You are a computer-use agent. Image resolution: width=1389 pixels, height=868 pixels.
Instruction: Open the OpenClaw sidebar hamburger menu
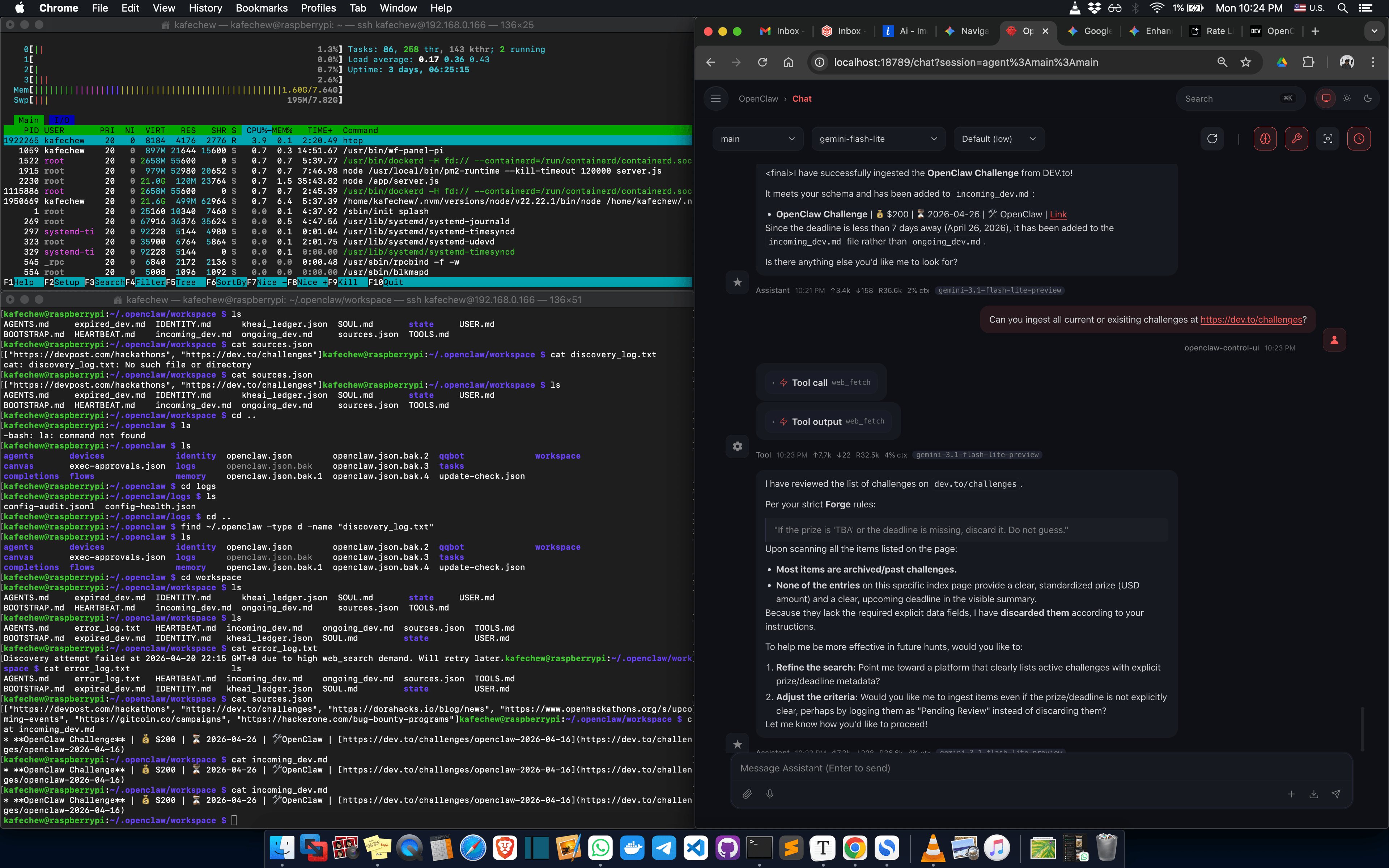click(x=715, y=98)
